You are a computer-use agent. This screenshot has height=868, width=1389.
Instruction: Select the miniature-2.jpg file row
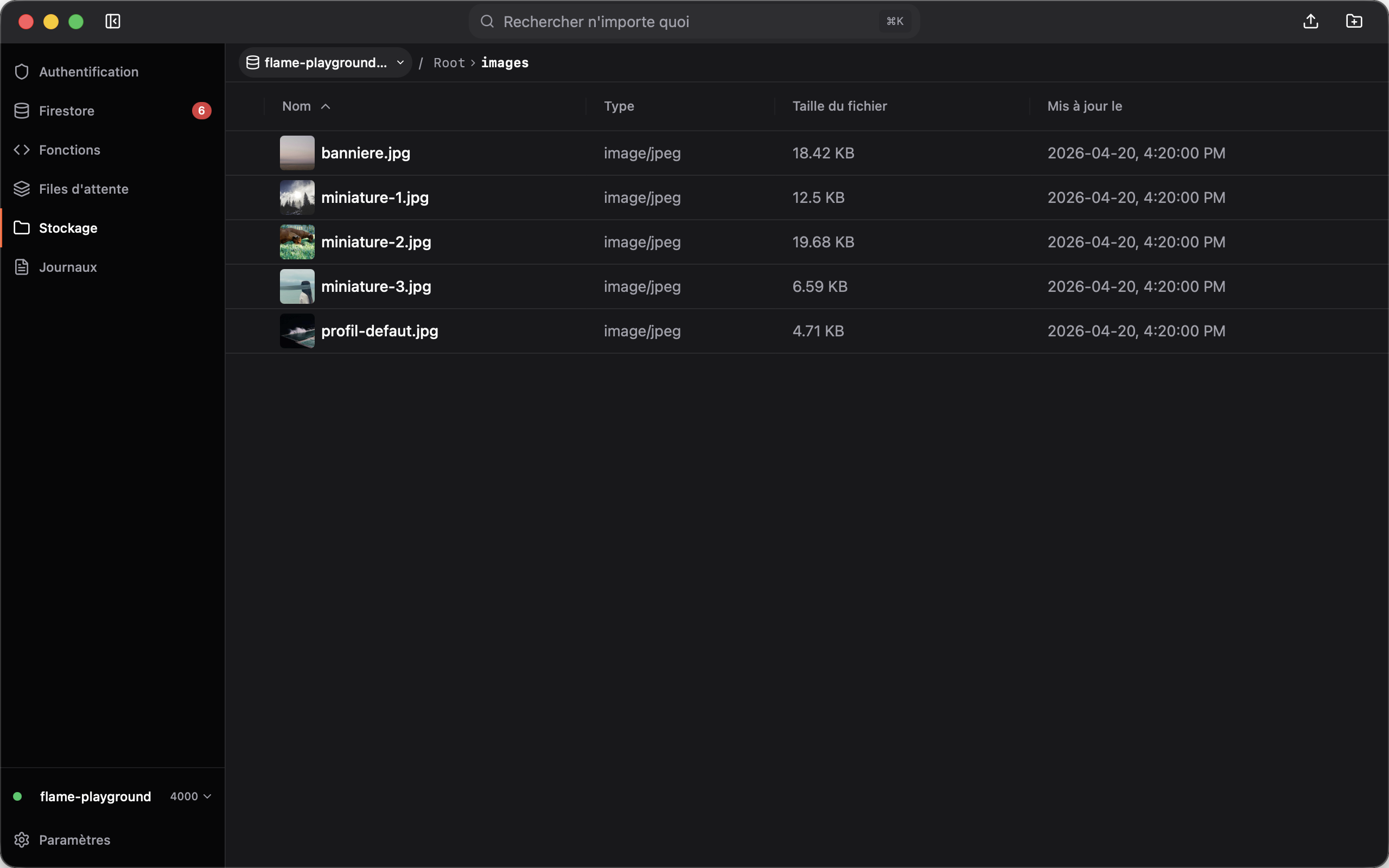[806, 242]
